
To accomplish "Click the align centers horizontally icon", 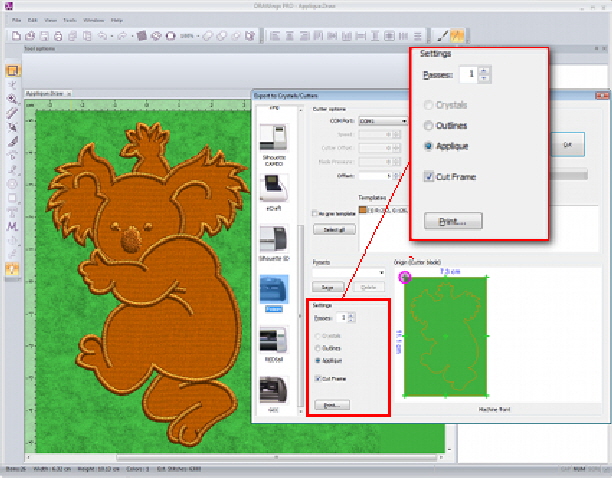I will pos(290,36).
